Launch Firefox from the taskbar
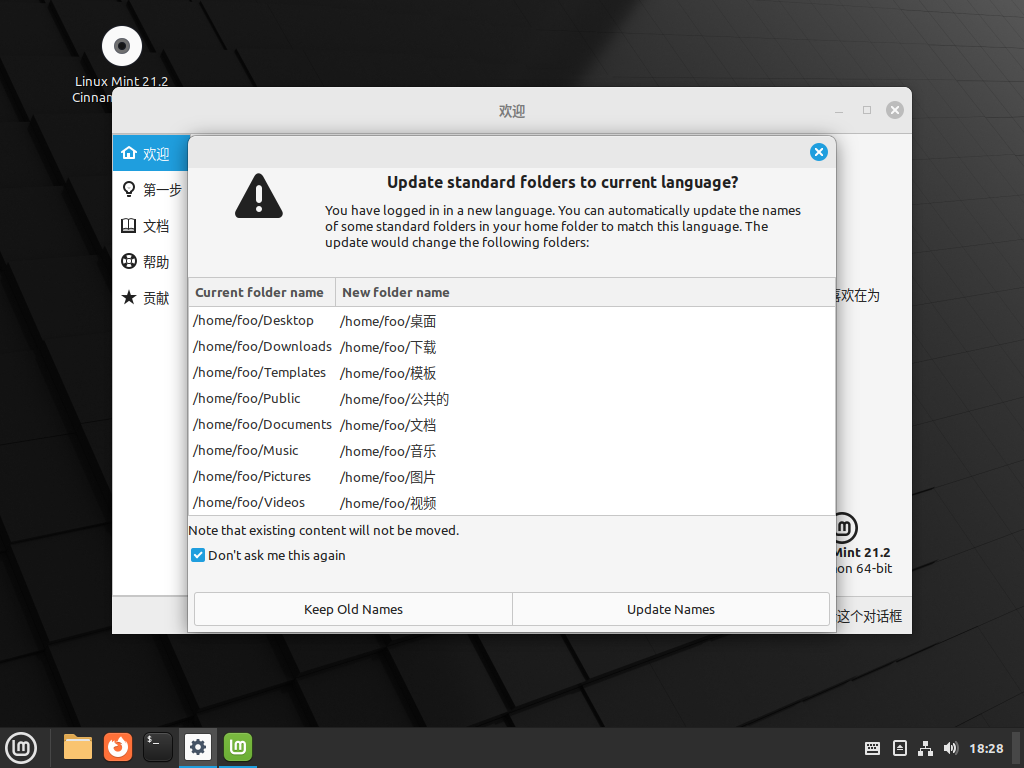1024x768 pixels. tap(118, 747)
